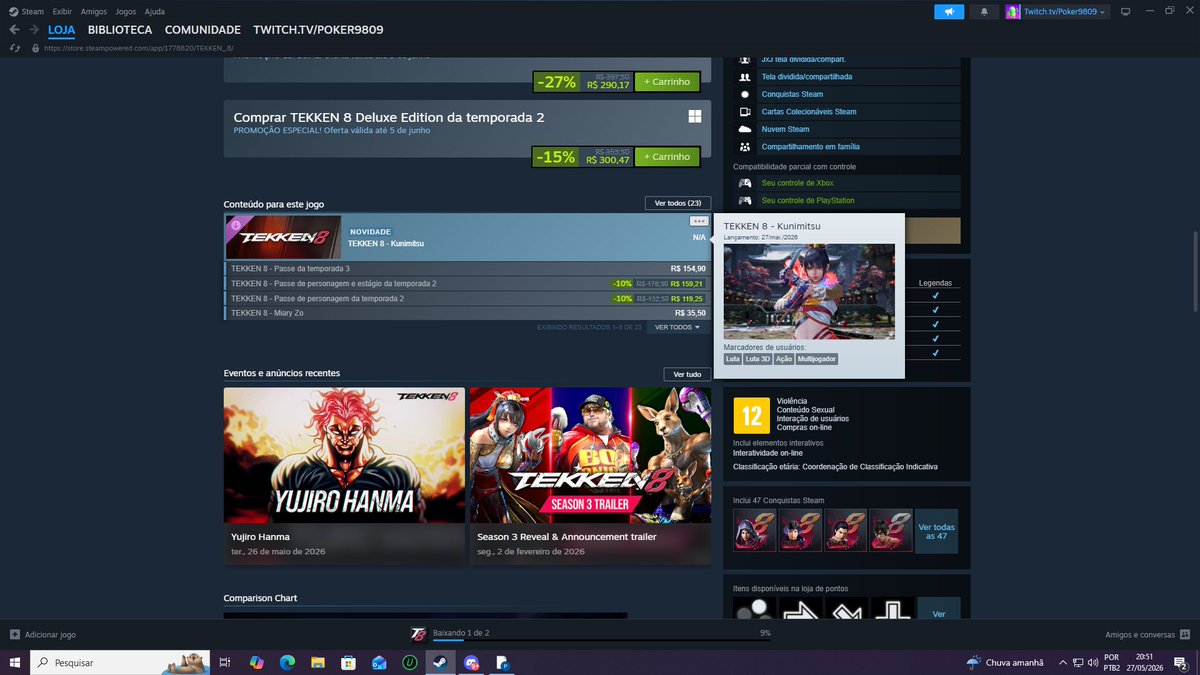Click the Multijogador user tag
Image resolution: width=1200 pixels, height=675 pixels.
pos(817,359)
